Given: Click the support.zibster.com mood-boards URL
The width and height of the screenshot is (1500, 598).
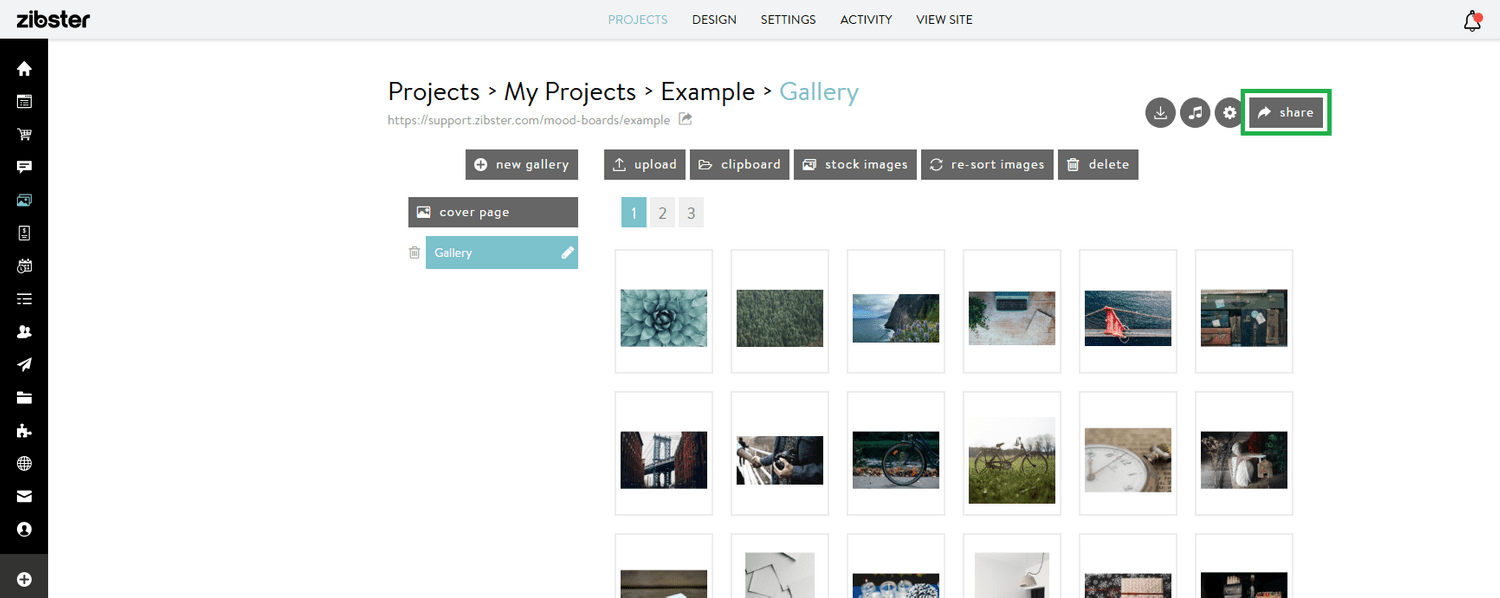Looking at the screenshot, I should 529,120.
